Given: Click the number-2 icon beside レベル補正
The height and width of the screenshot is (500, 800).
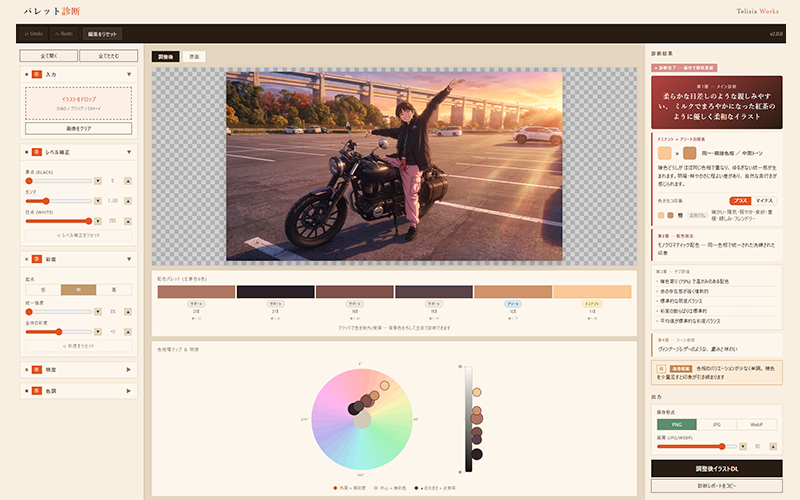Looking at the screenshot, I should pos(37,152).
